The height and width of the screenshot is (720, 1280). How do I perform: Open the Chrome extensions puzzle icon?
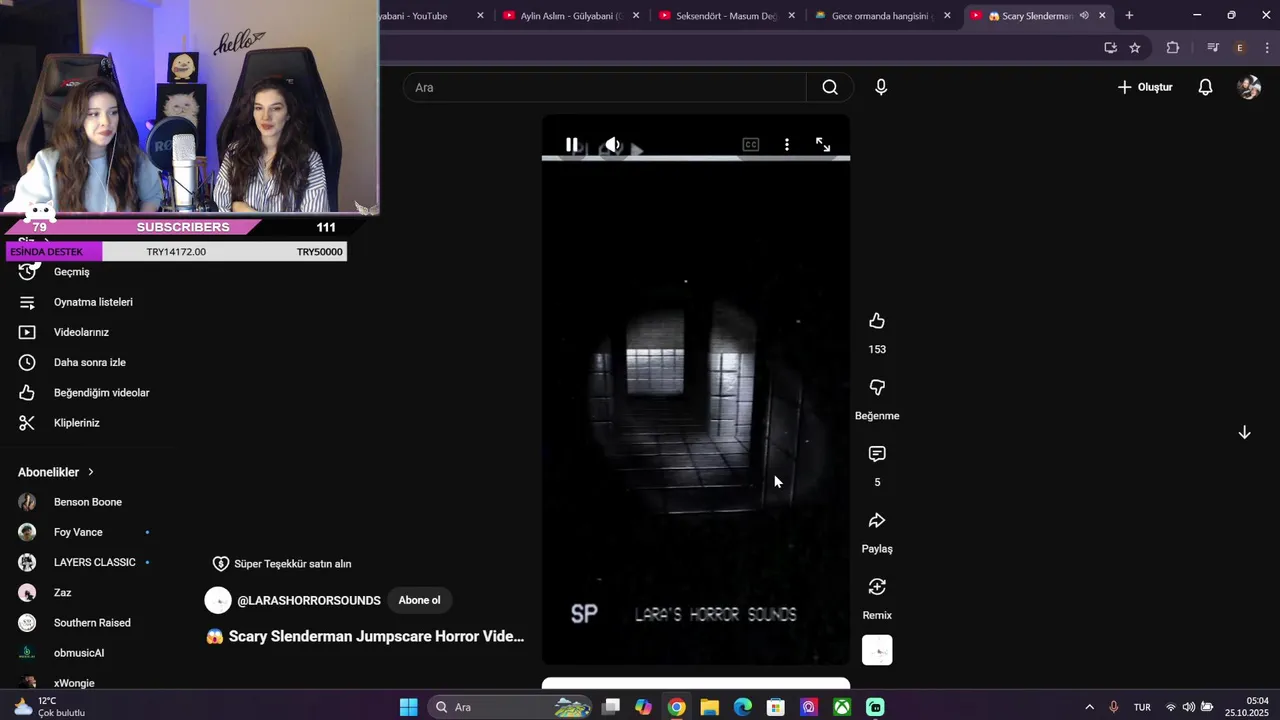pos(1173,47)
